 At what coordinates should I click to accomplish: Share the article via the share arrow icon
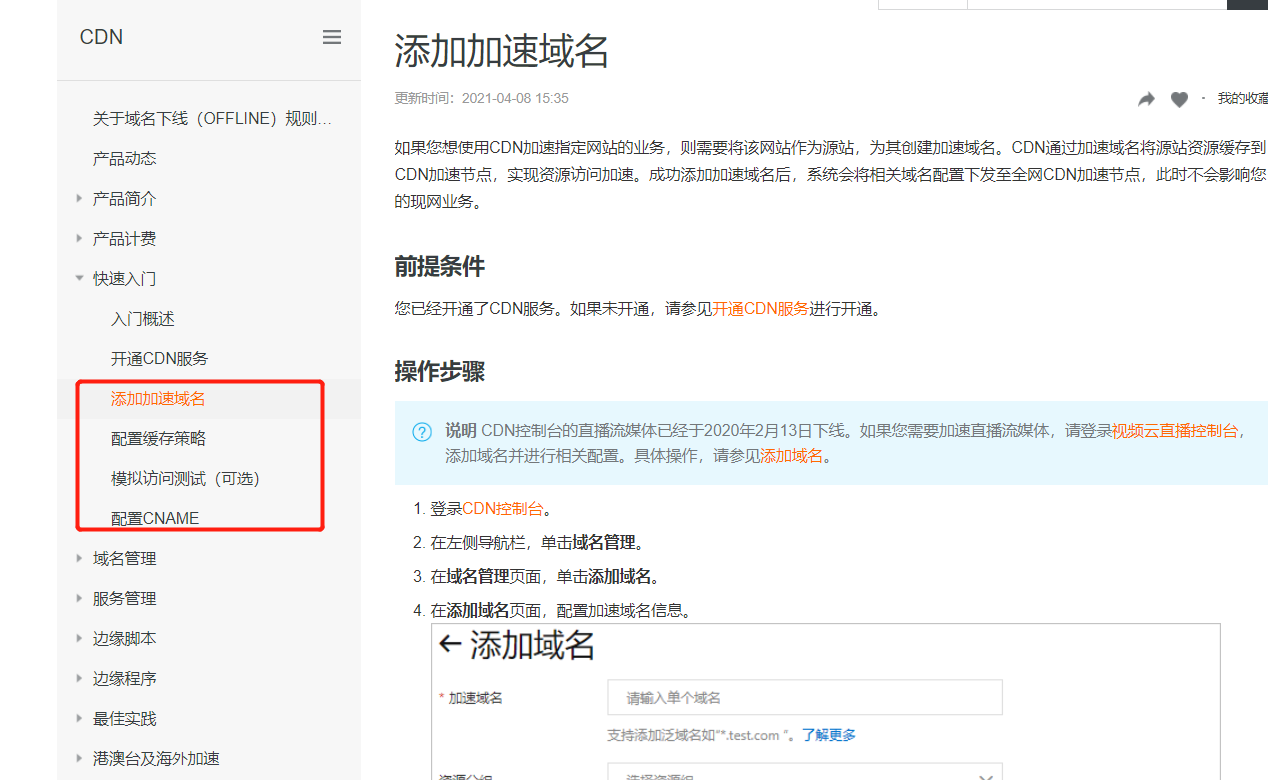1146,99
